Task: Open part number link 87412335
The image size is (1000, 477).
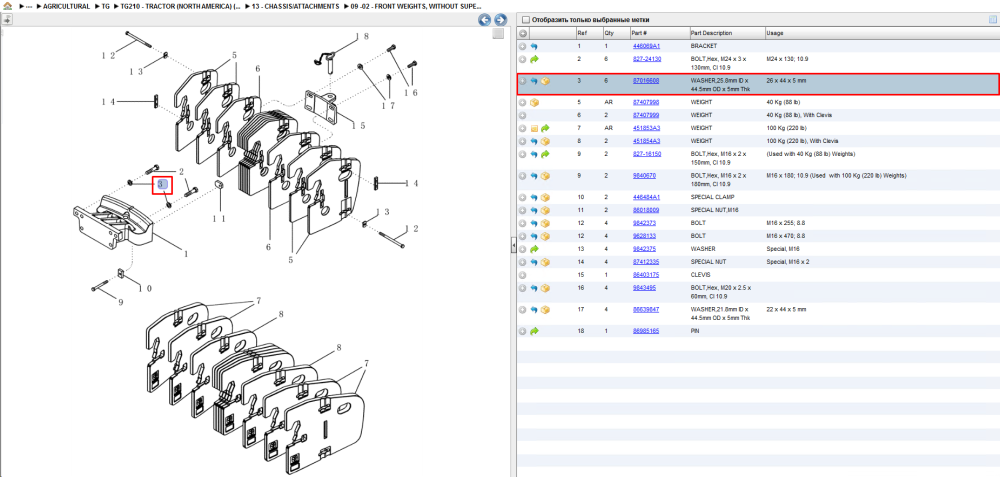Action: 645,262
